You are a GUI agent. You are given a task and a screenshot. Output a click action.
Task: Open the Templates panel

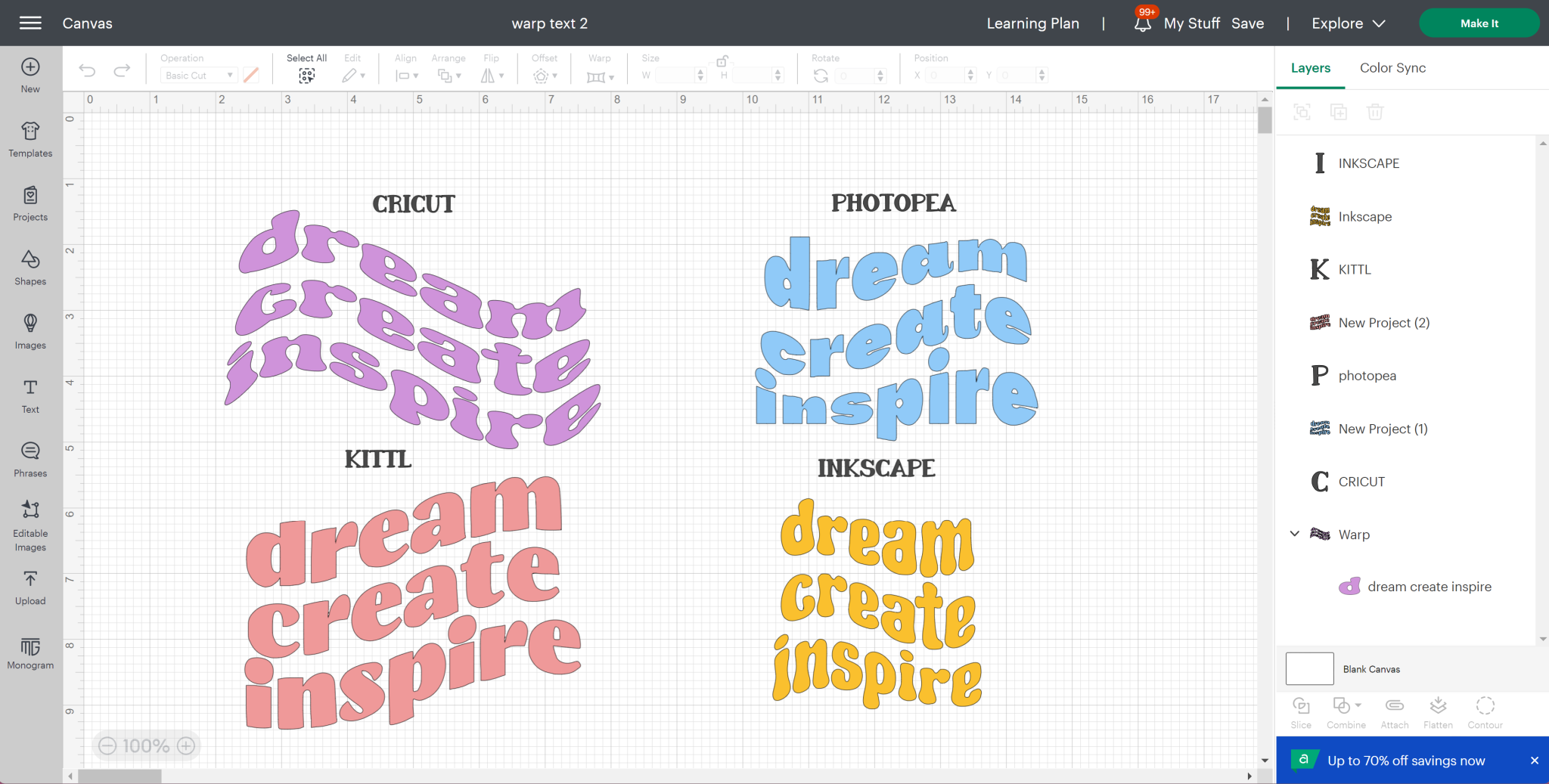tap(30, 140)
